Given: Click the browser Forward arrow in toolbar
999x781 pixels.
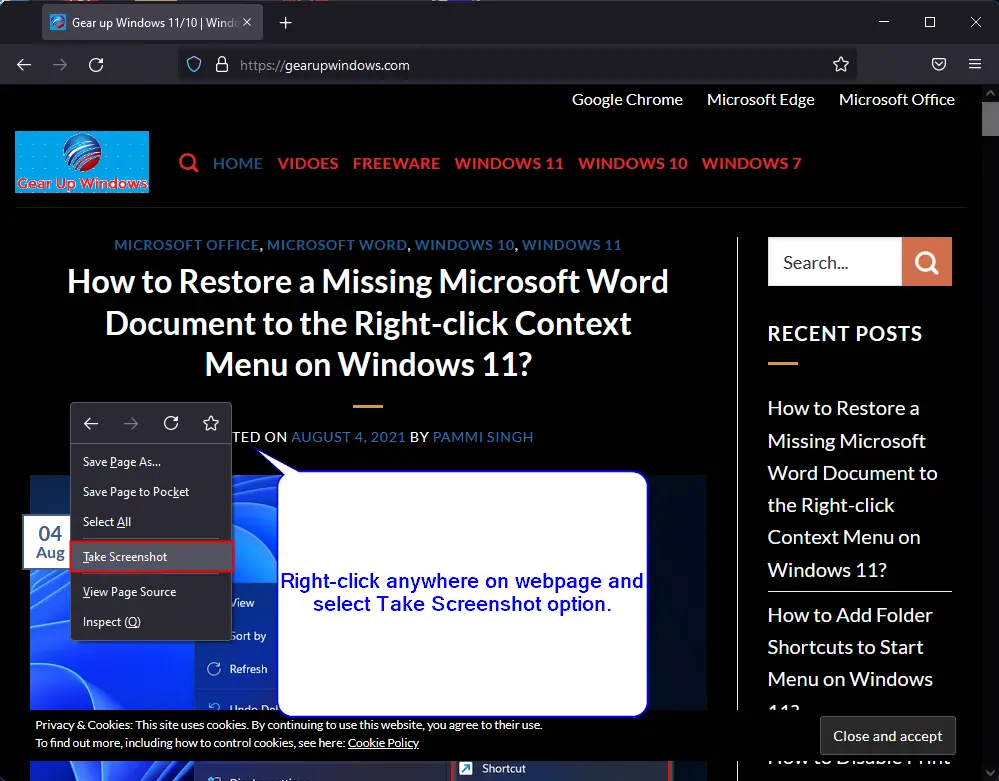Looking at the screenshot, I should click(x=60, y=64).
